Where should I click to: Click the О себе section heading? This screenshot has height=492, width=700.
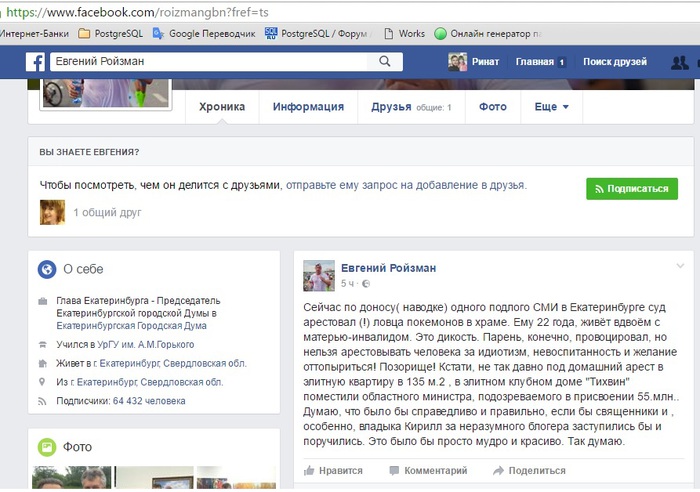(83, 269)
